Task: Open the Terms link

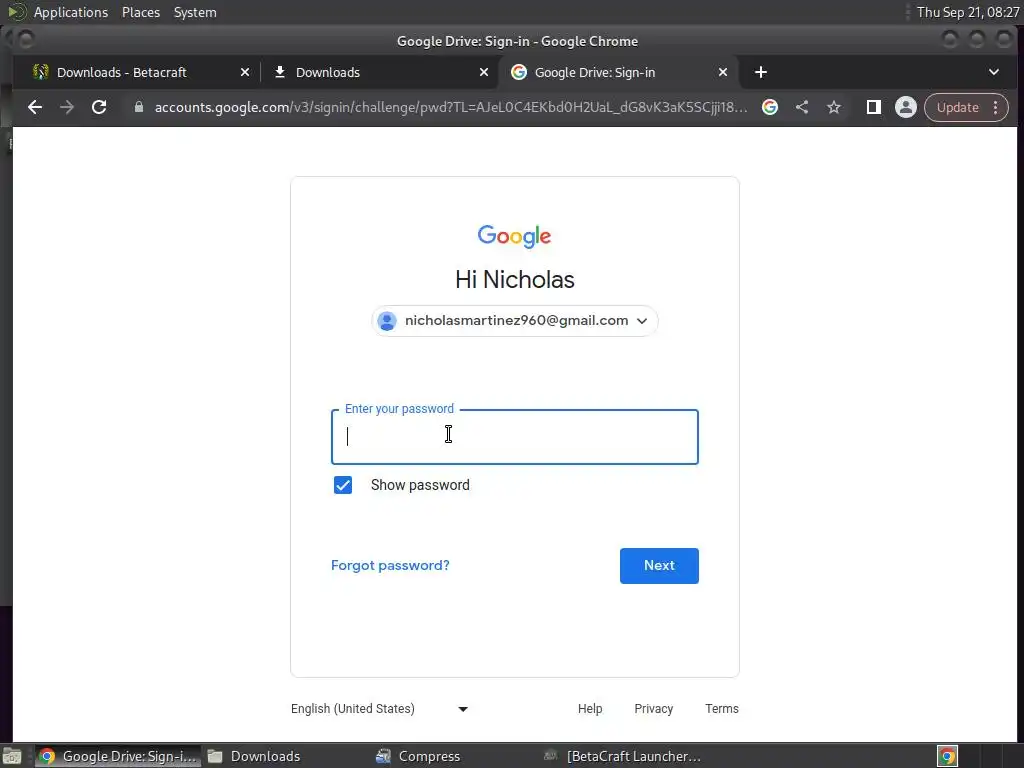Action: coord(722,709)
